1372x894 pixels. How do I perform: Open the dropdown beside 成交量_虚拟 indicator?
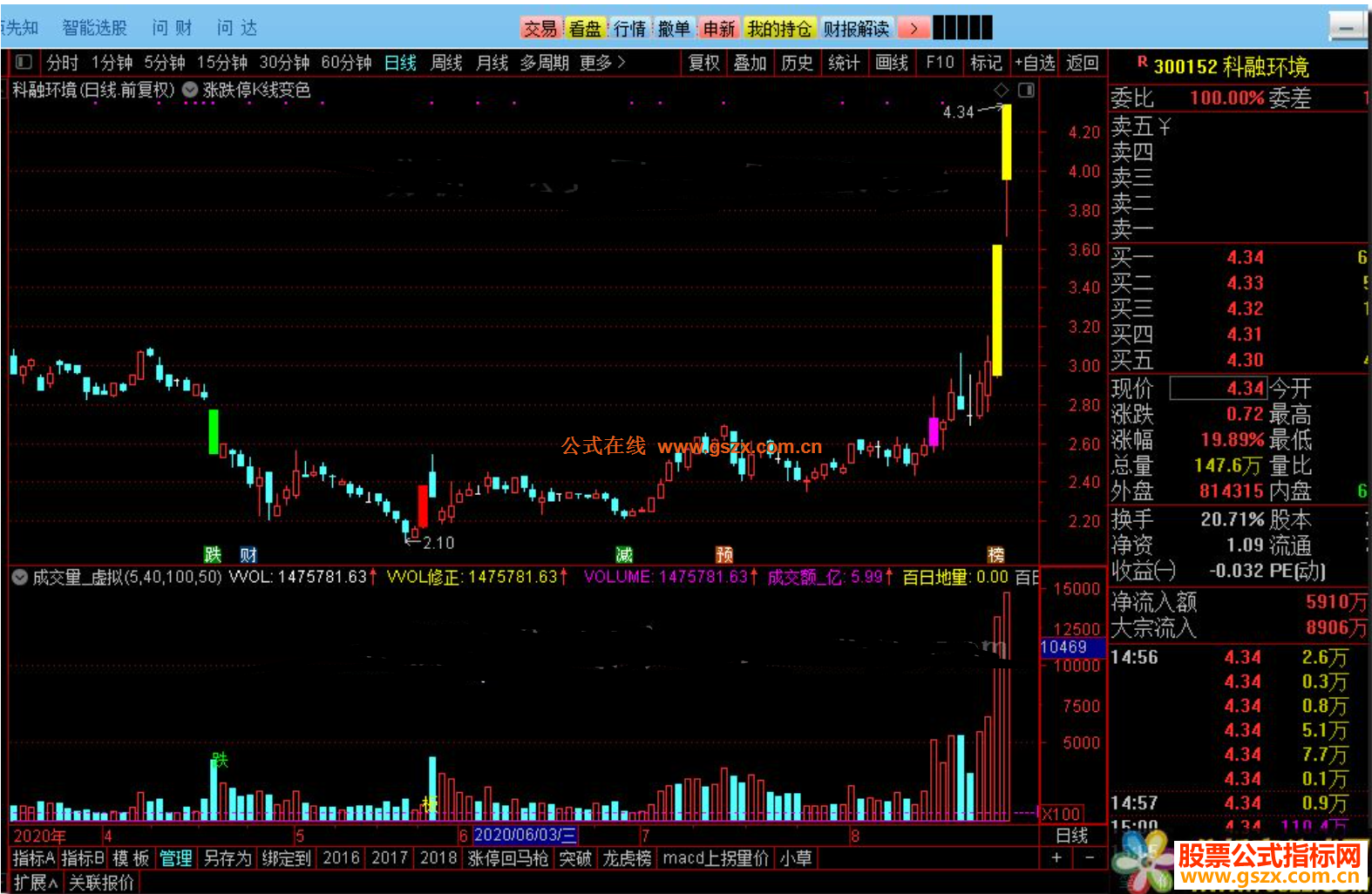coord(19,577)
